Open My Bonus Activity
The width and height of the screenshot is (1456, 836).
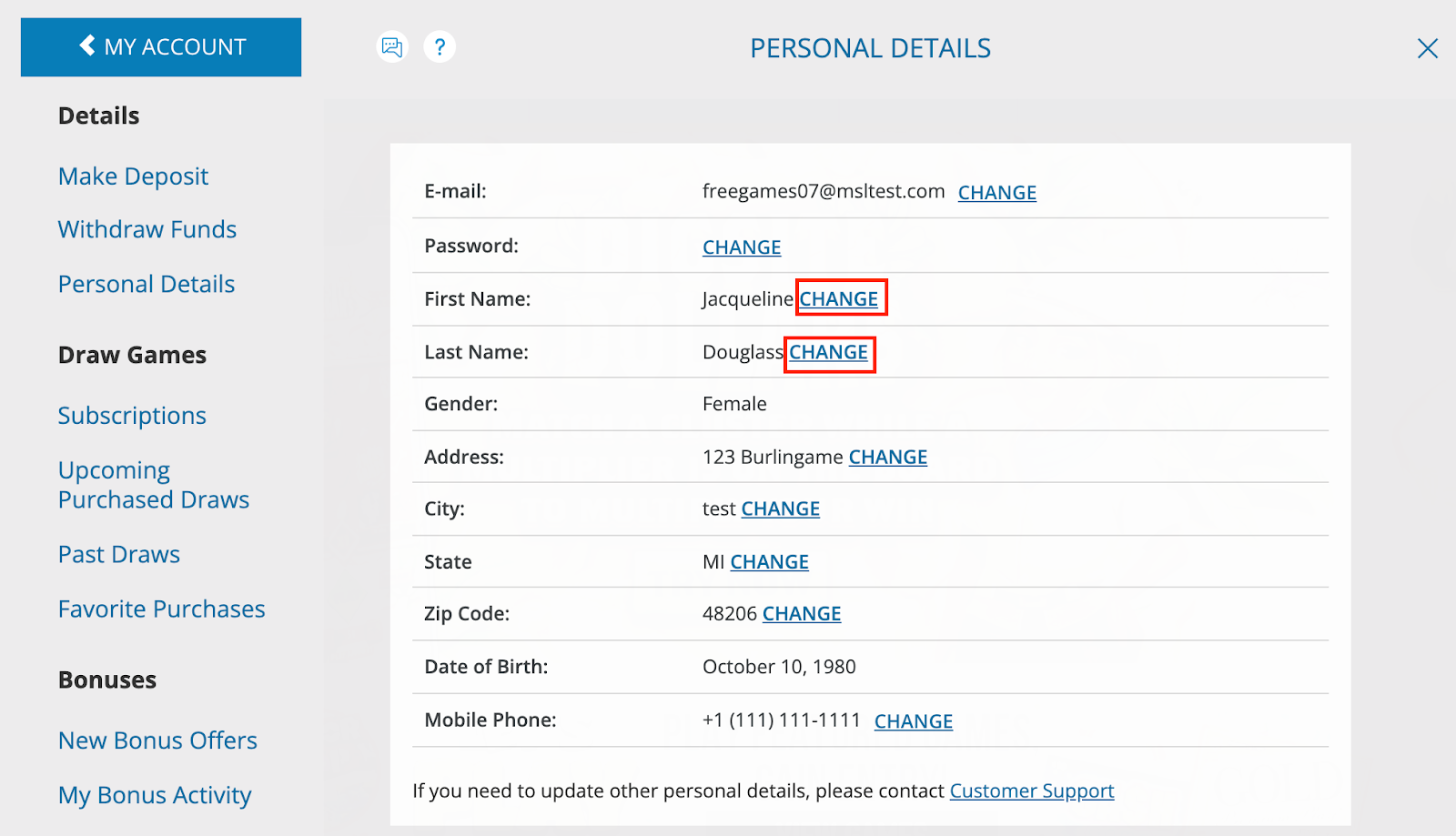click(155, 795)
